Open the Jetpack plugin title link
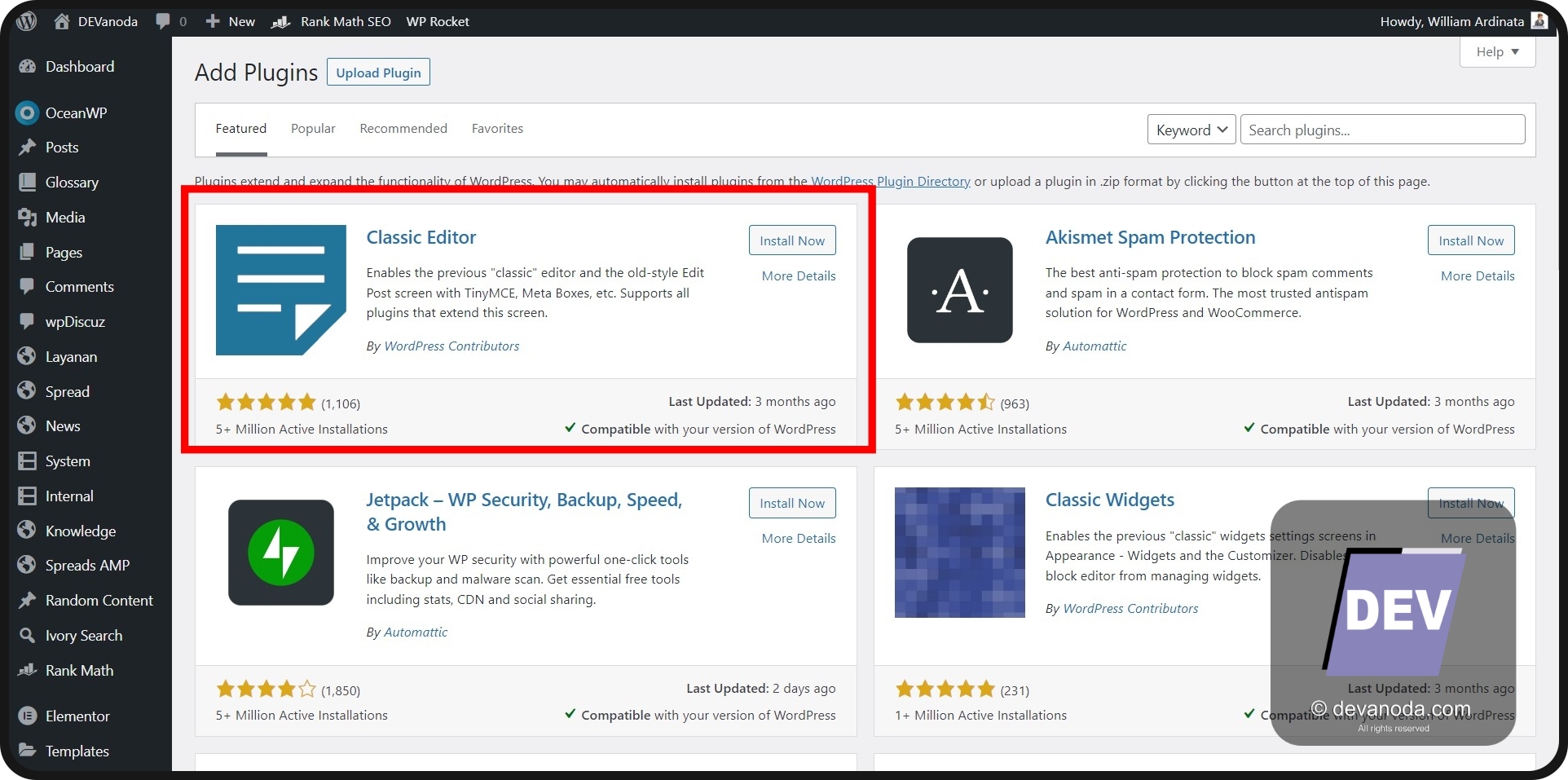Image resolution: width=1568 pixels, height=780 pixels. (x=524, y=512)
